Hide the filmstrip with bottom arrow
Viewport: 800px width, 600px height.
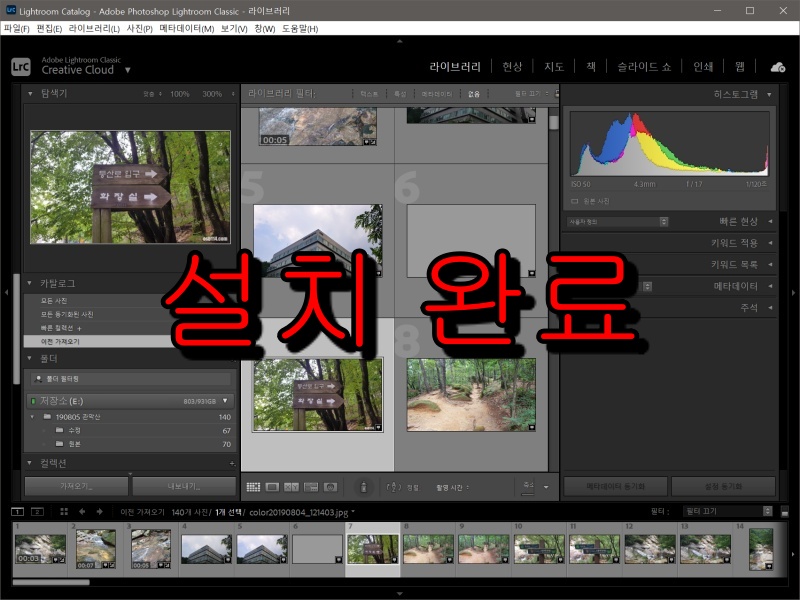[x=399, y=593]
